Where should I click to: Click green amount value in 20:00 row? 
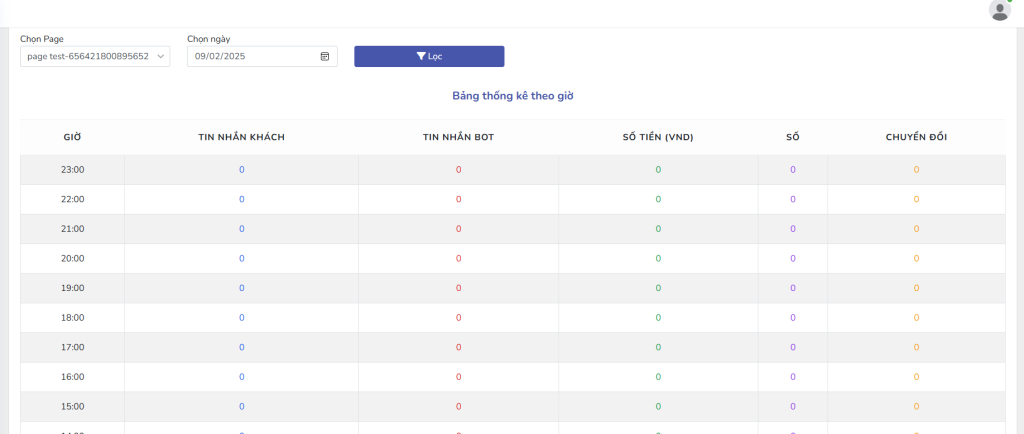click(657, 258)
